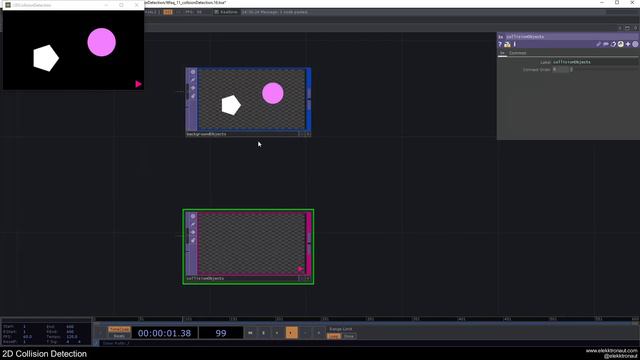Viewport: 640px width, 360px height.
Task: Show operator info icon in parameter panel
Action: pyautogui.click(x=515, y=44)
